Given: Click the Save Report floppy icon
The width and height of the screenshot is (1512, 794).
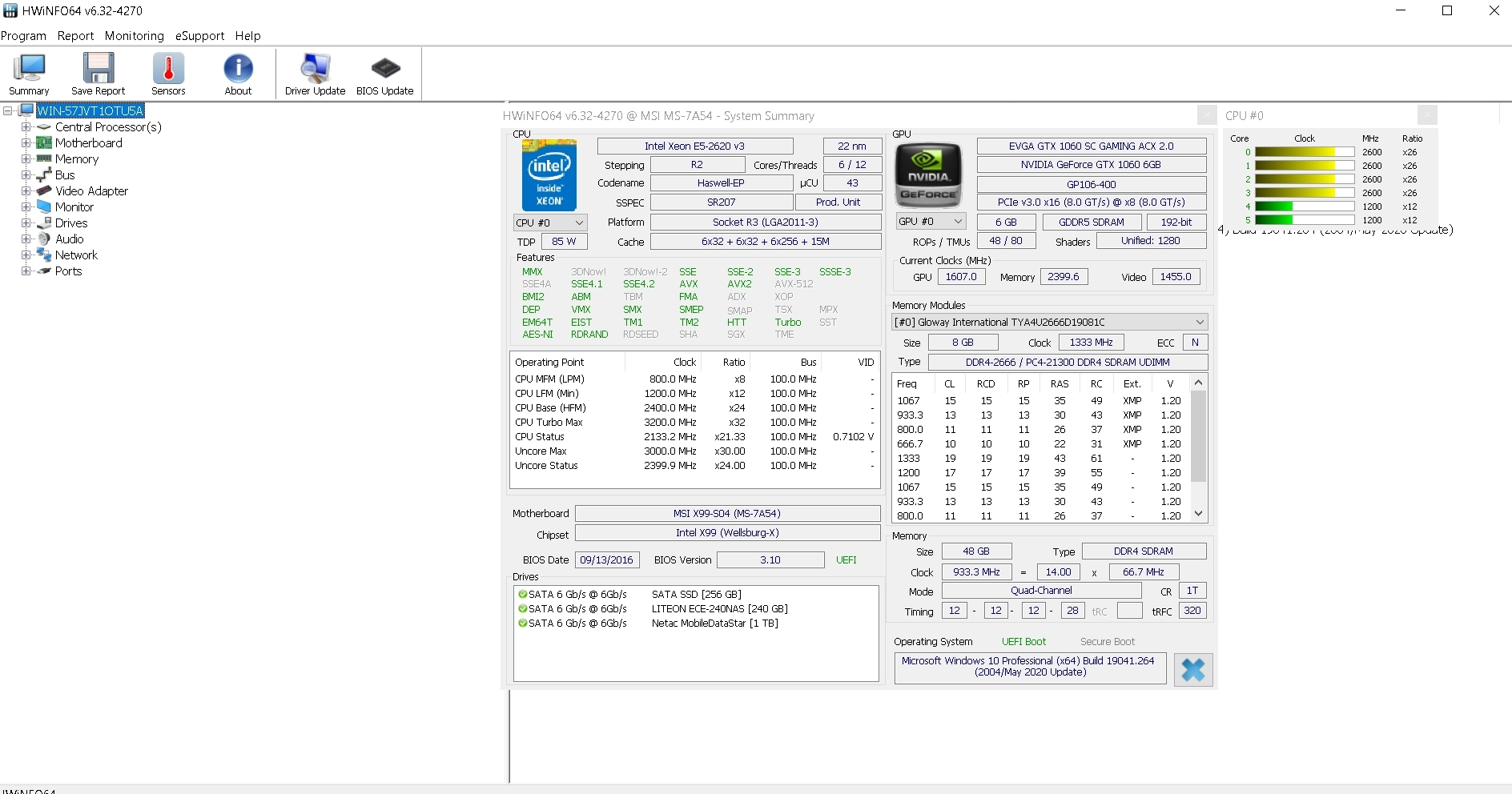Looking at the screenshot, I should click(x=98, y=74).
